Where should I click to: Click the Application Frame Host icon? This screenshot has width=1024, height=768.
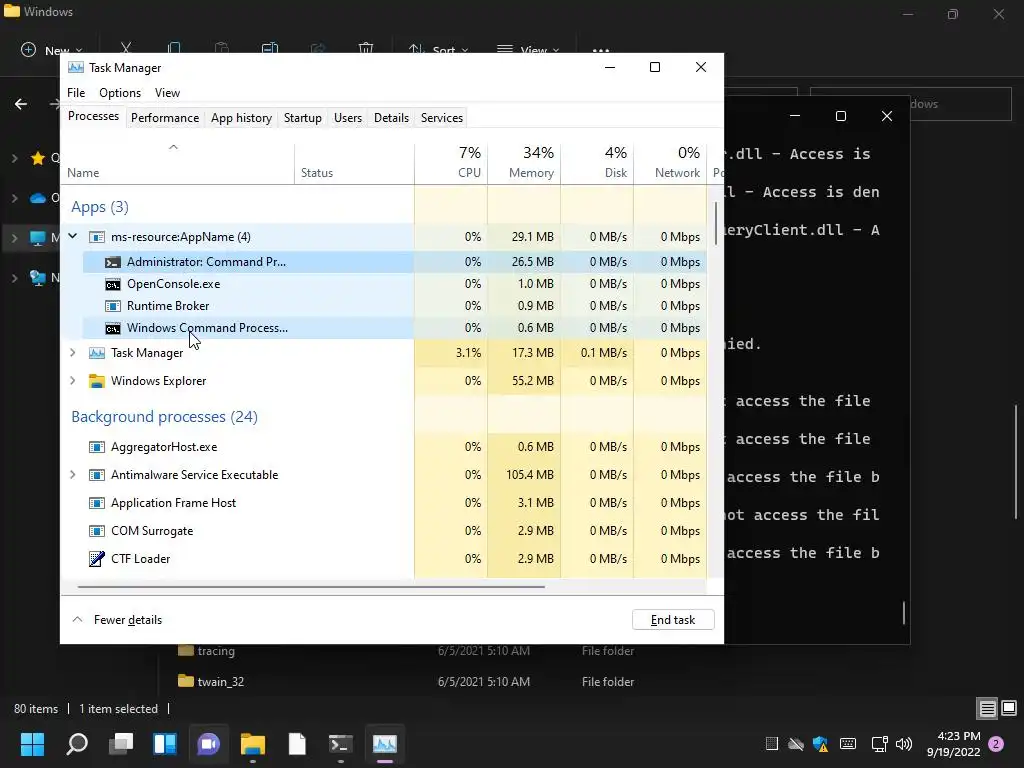[x=97, y=503]
